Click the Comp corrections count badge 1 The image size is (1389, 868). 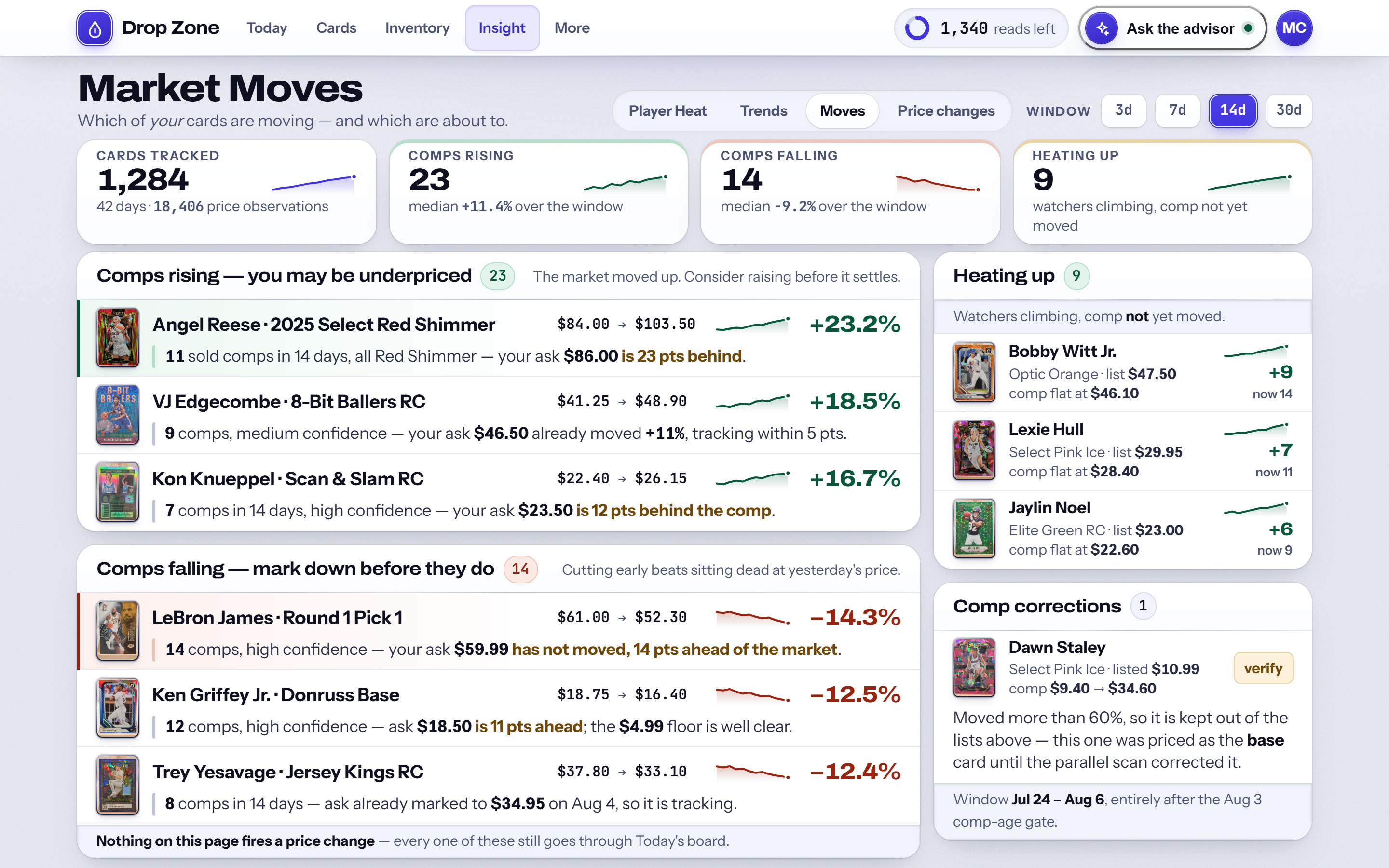pos(1142,606)
